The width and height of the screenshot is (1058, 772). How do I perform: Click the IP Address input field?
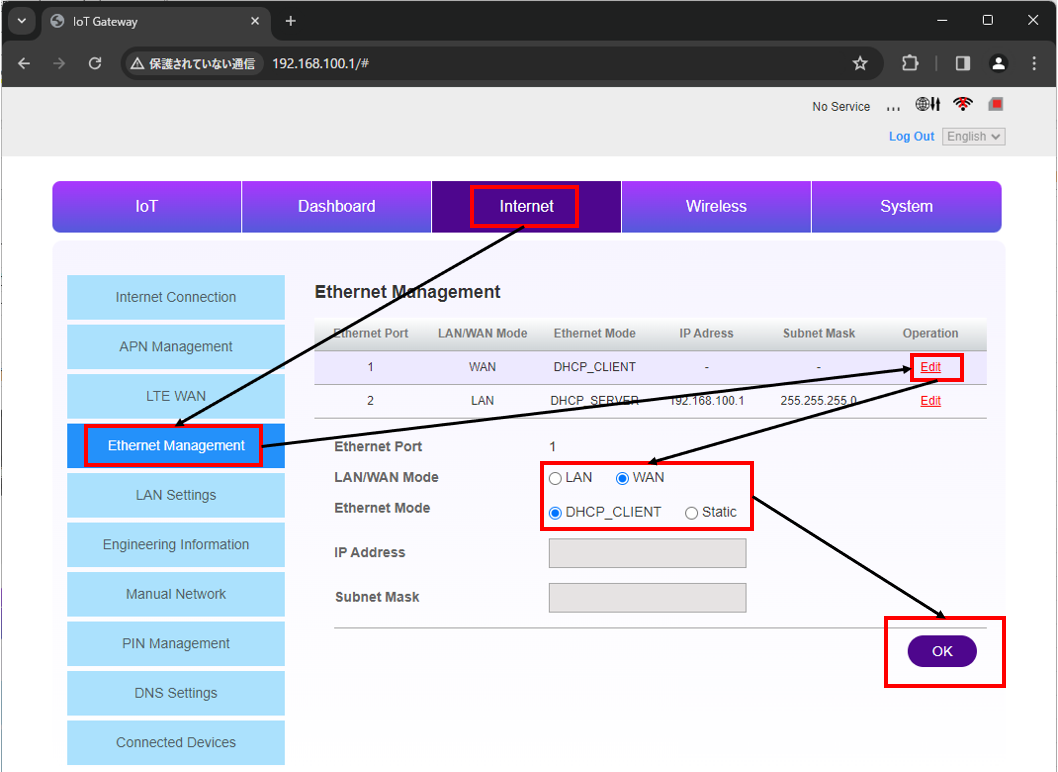coord(647,553)
